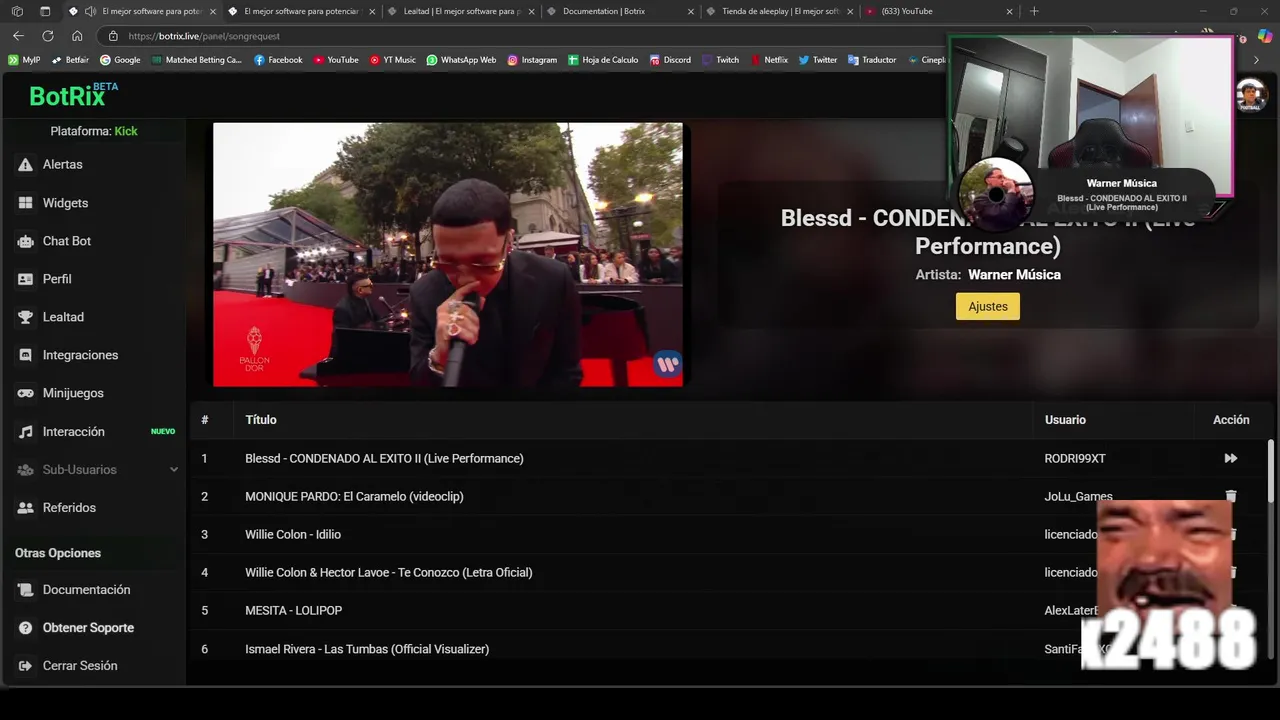This screenshot has height=720, width=1280.
Task: Open the browser workspaces icon
Action: 16,11
